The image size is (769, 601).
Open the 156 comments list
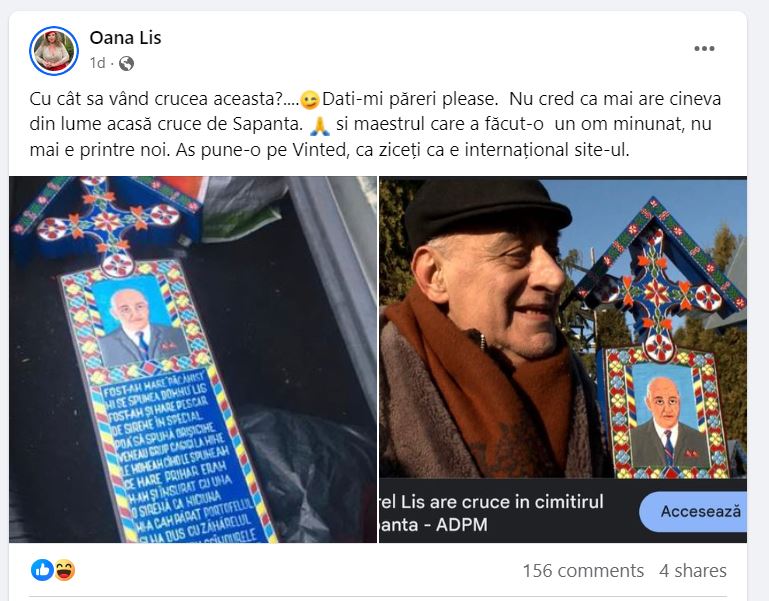point(583,571)
